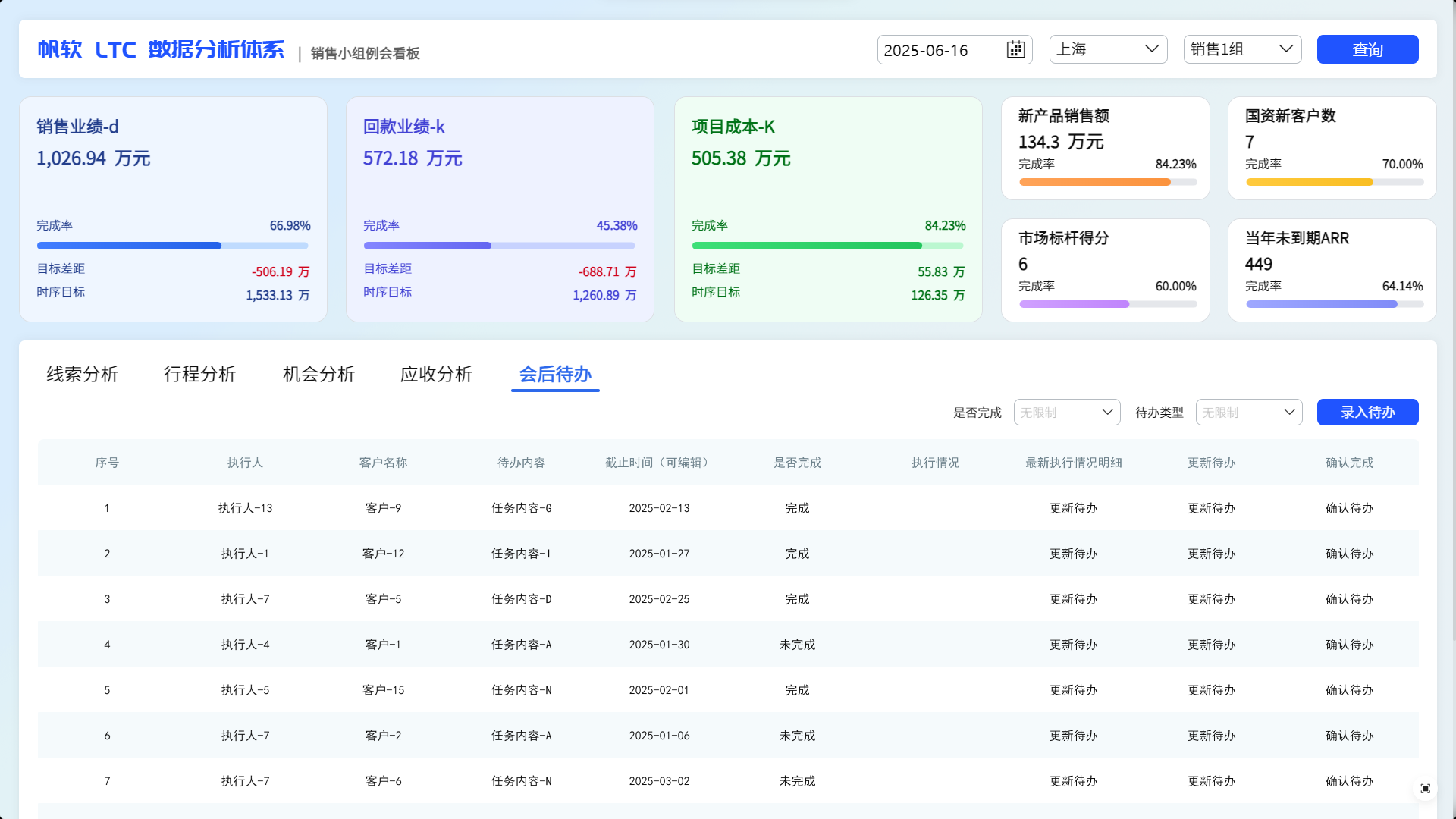
Task: Click 更新待办 under 更新待办 column, row 3
Action: 1211,599
